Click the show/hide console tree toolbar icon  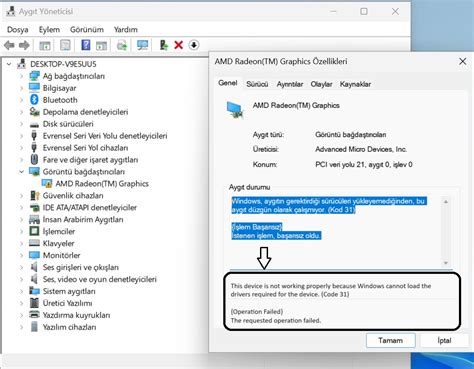[x=45, y=45]
